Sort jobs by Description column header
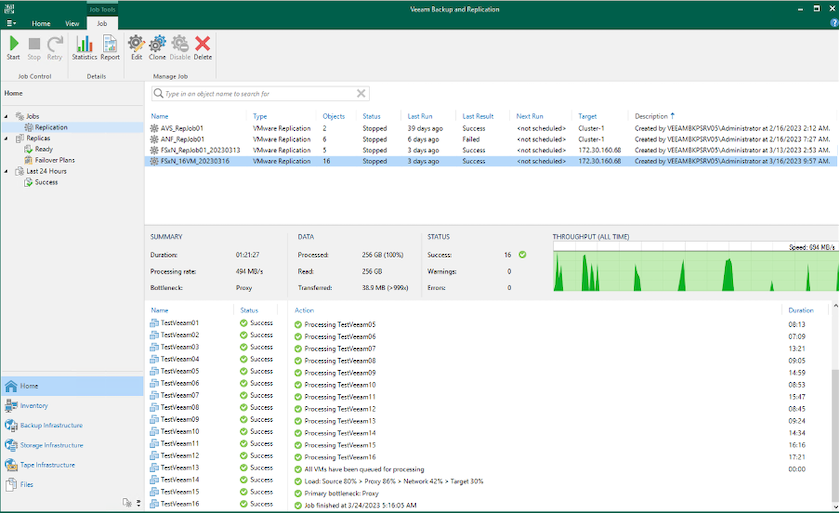The height and width of the screenshot is (513, 840). pos(651,116)
